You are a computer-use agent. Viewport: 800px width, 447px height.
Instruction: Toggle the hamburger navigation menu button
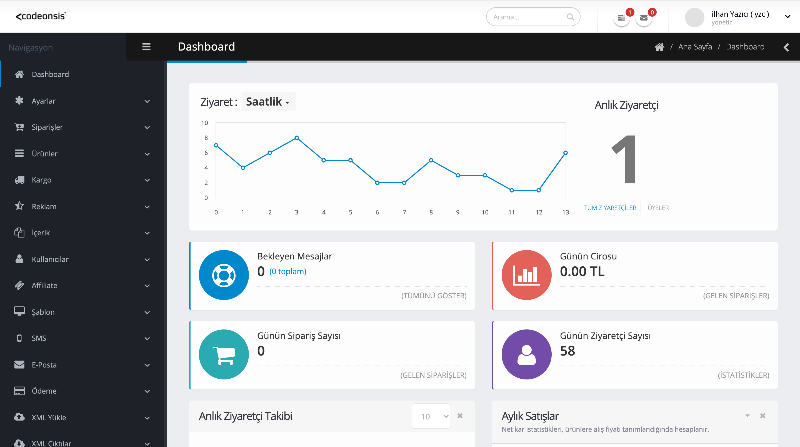146,47
